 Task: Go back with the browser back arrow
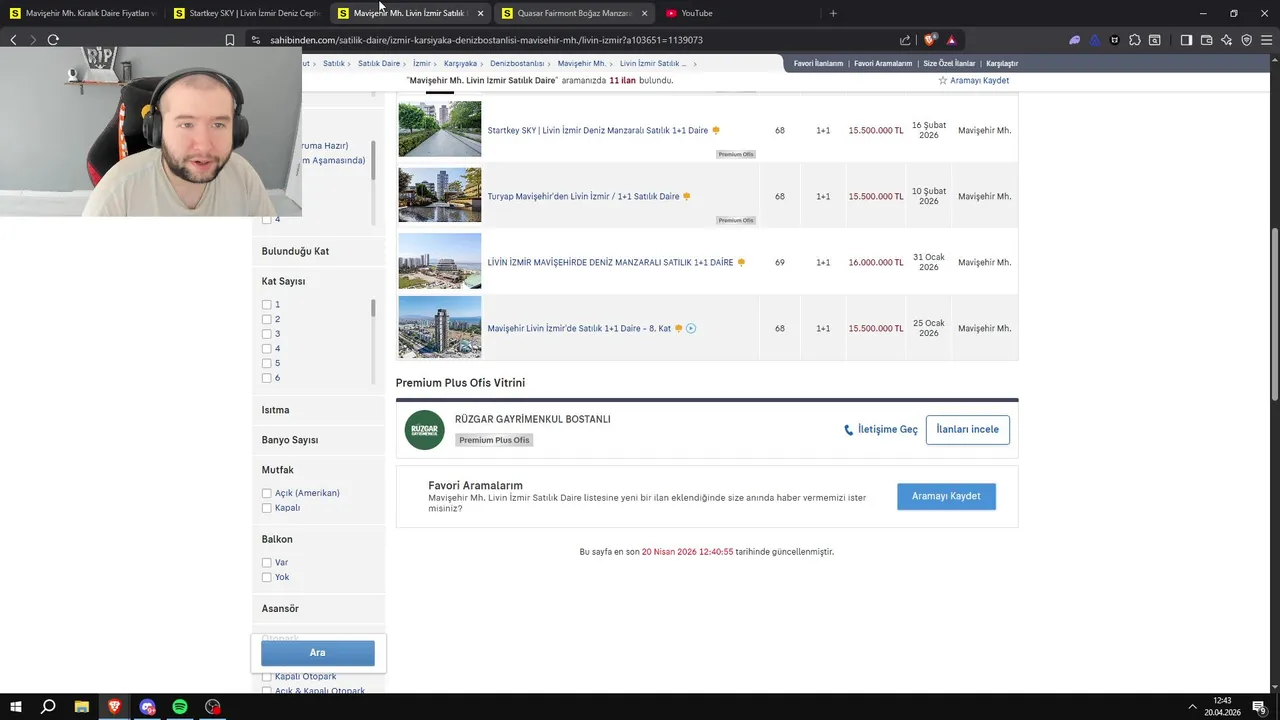[13, 40]
